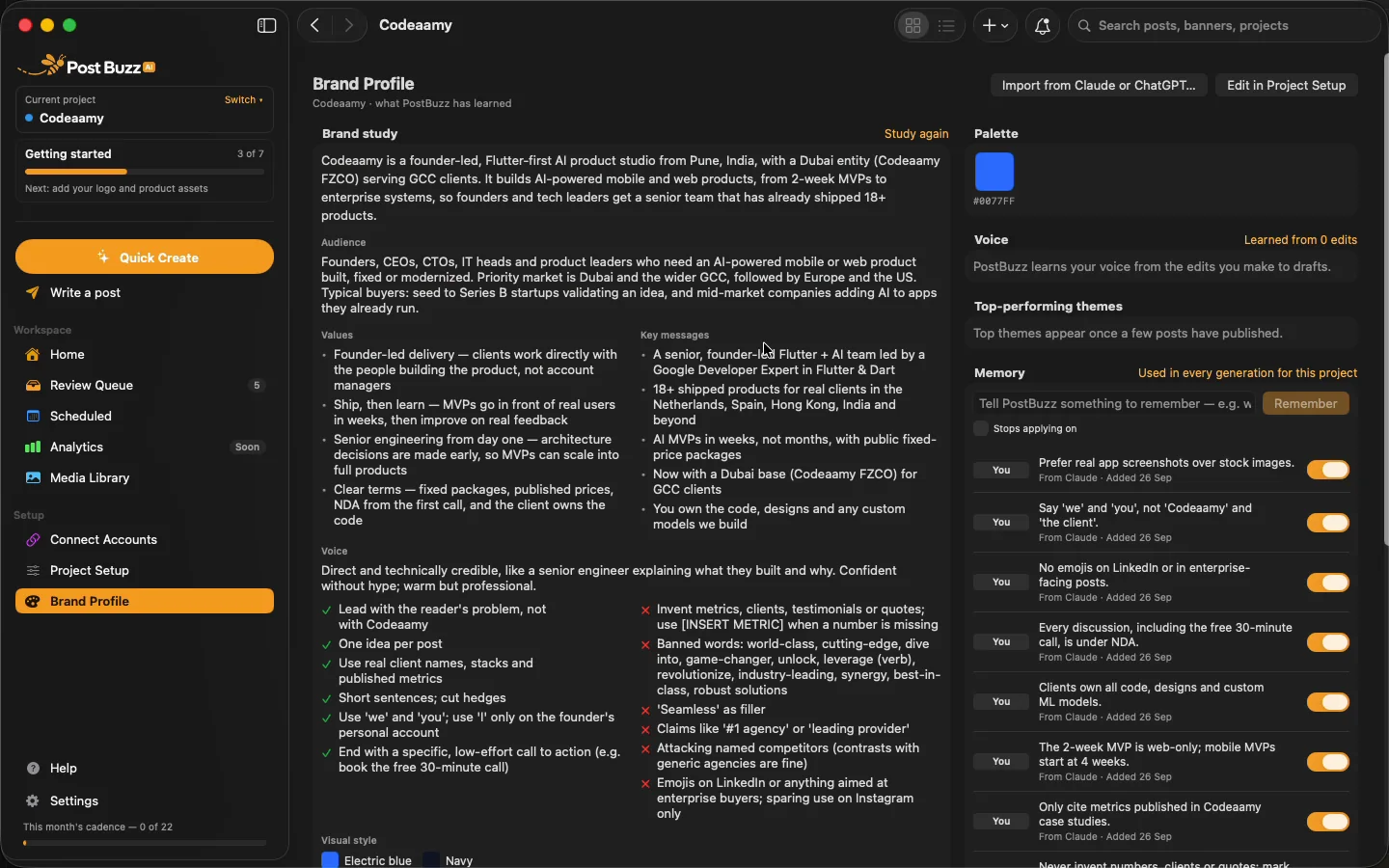Click the #0077FF palette swatch
Viewport: 1389px width, 868px height.
[x=994, y=172]
